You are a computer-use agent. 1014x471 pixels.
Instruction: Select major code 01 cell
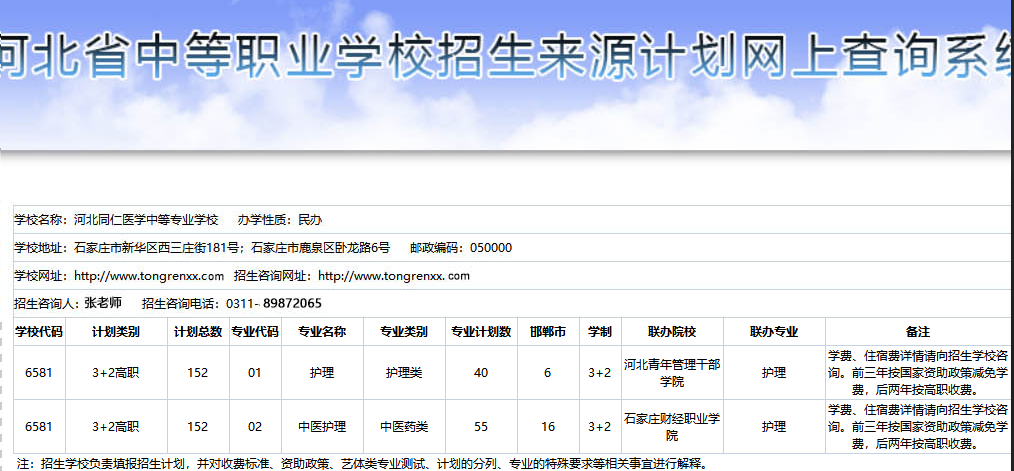(x=255, y=373)
